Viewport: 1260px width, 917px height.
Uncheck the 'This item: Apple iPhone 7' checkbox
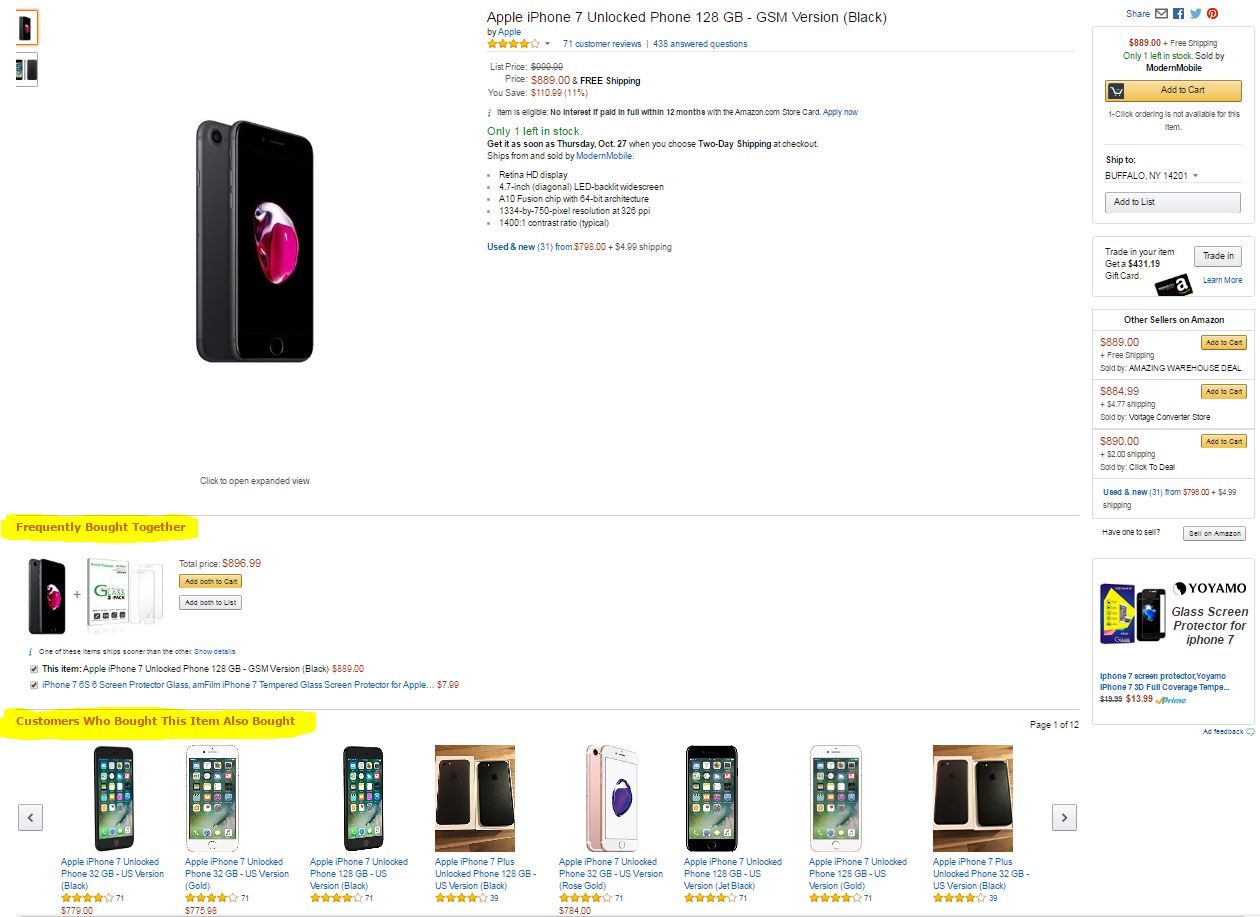coord(35,669)
